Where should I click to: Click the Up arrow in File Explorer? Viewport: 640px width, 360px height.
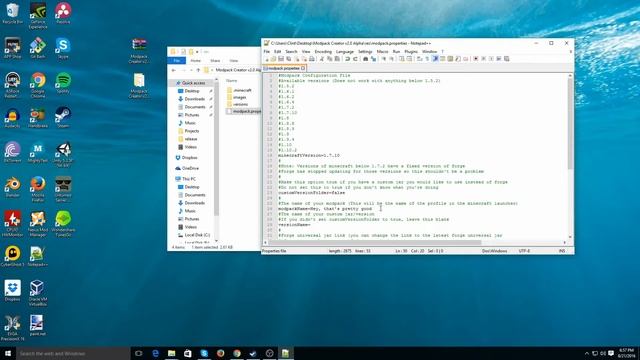[x=198, y=70]
